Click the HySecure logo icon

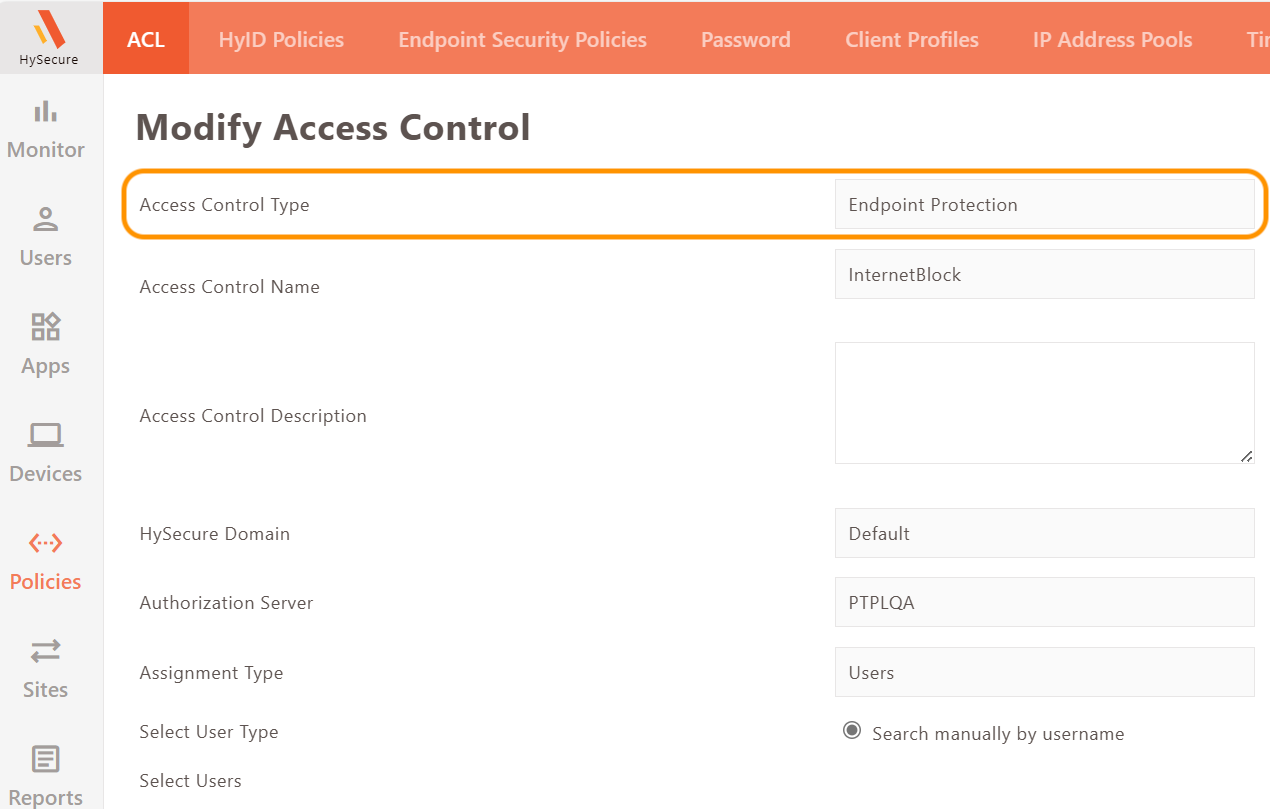pyautogui.click(x=48, y=30)
